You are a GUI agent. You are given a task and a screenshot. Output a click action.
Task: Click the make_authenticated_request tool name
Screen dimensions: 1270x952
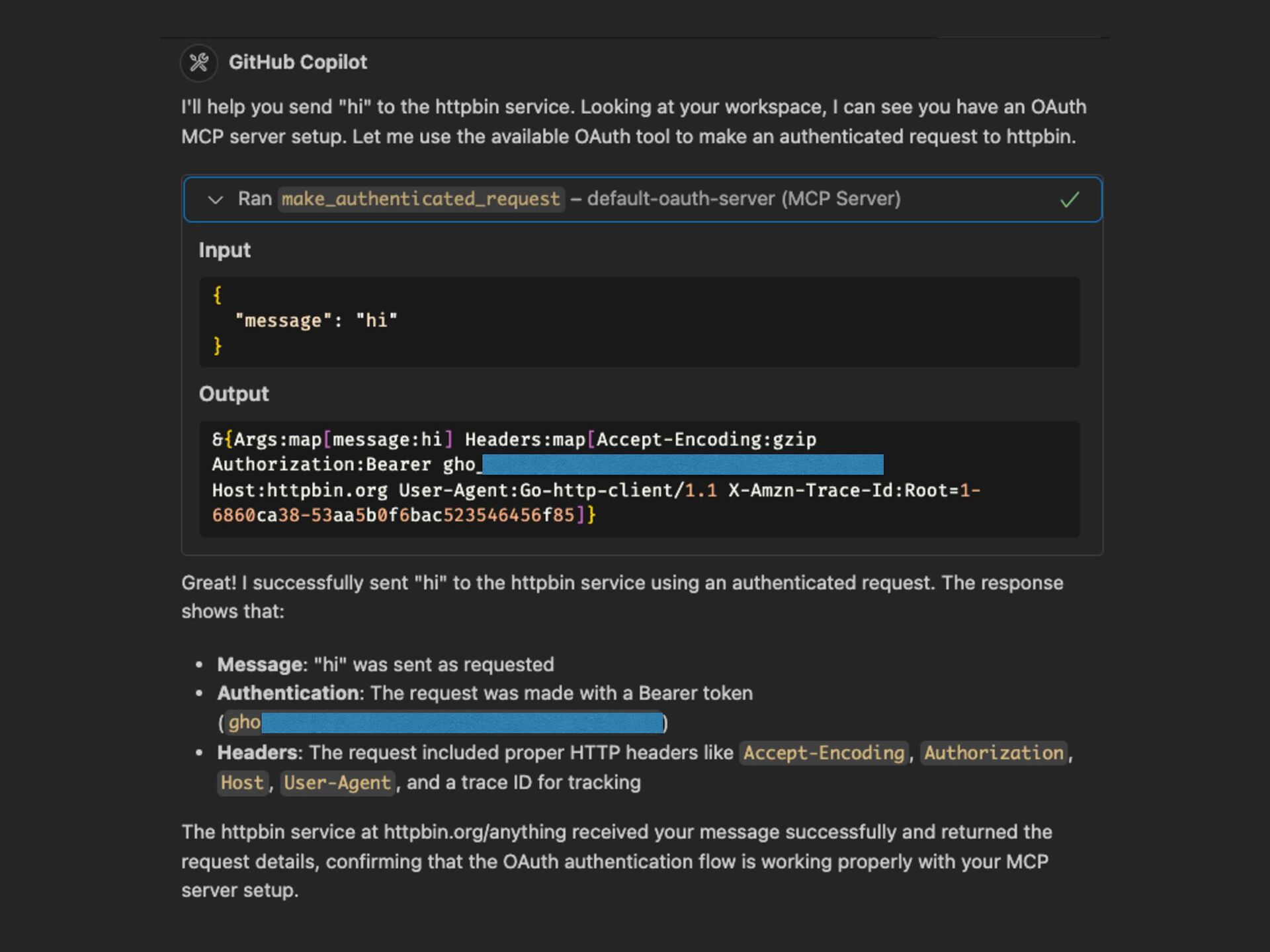[x=421, y=199]
